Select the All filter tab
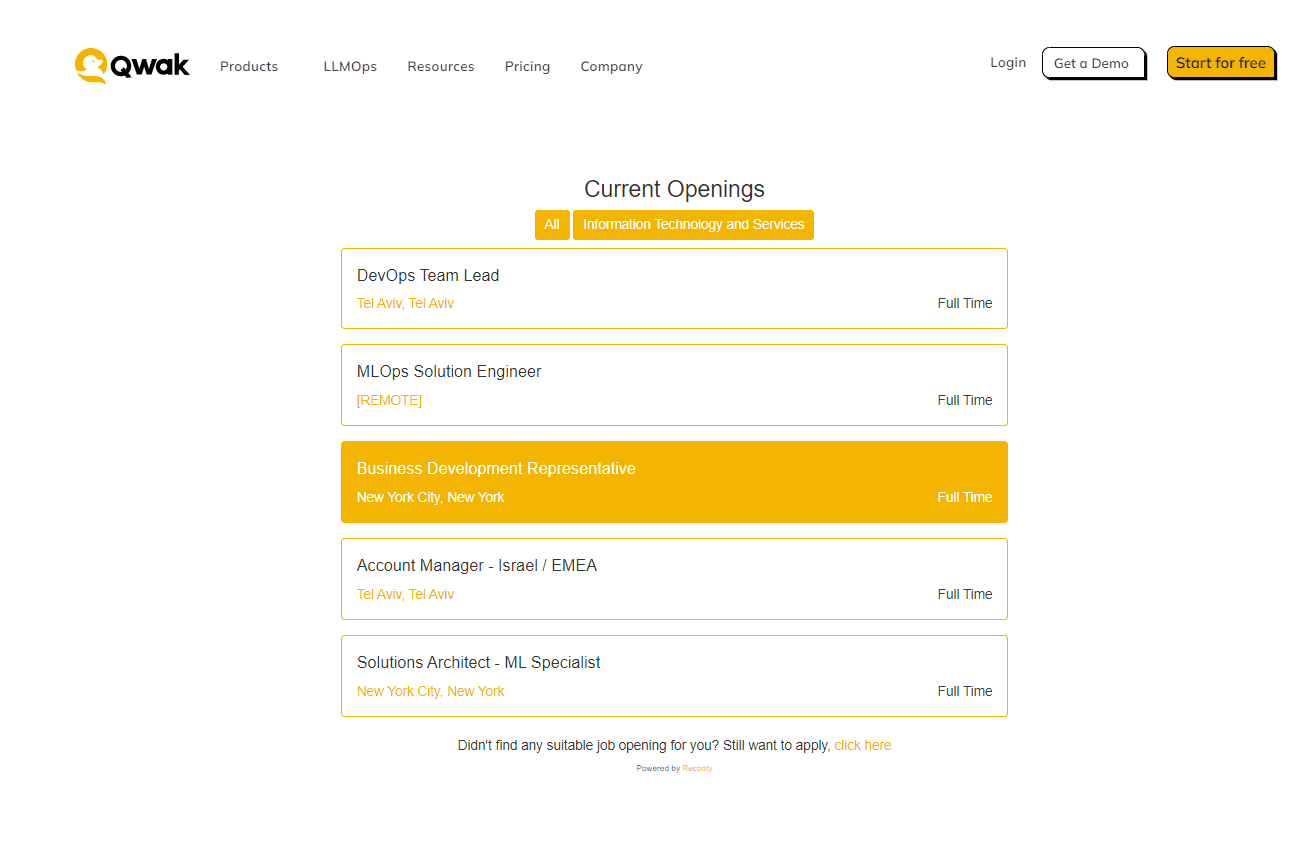The image size is (1300, 858). coord(552,225)
